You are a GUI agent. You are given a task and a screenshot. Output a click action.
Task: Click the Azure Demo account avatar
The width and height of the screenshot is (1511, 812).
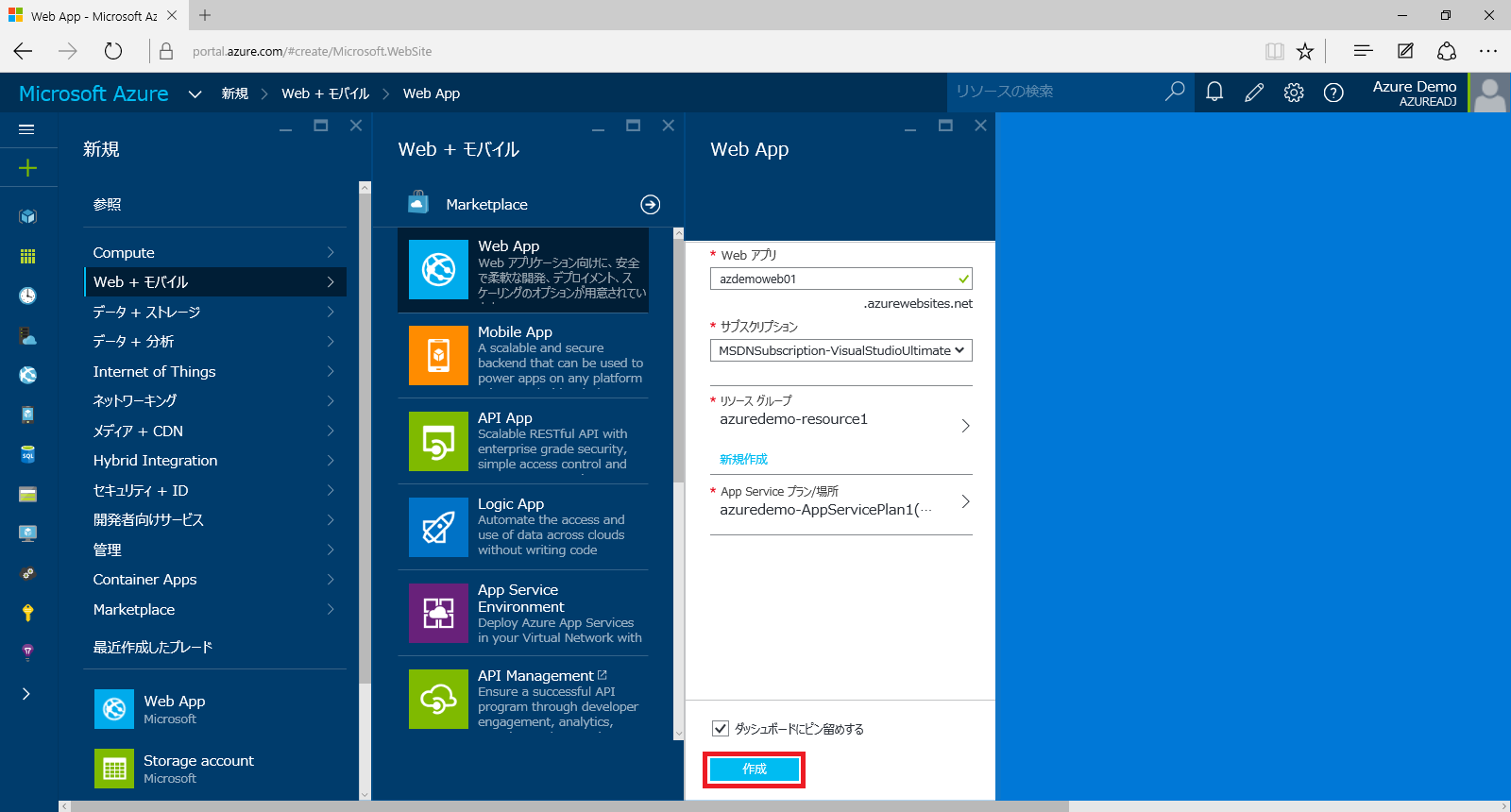click(x=1490, y=93)
